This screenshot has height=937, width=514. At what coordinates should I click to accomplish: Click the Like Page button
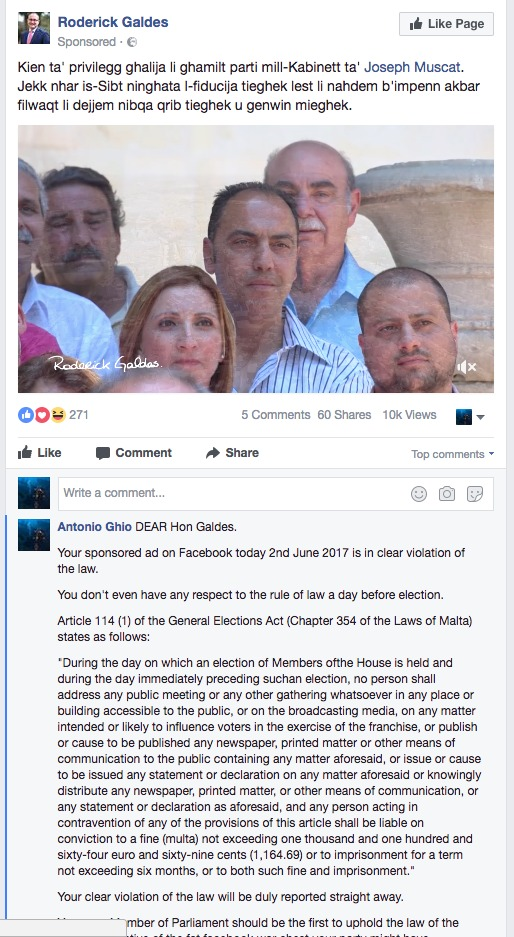pyautogui.click(x=446, y=24)
